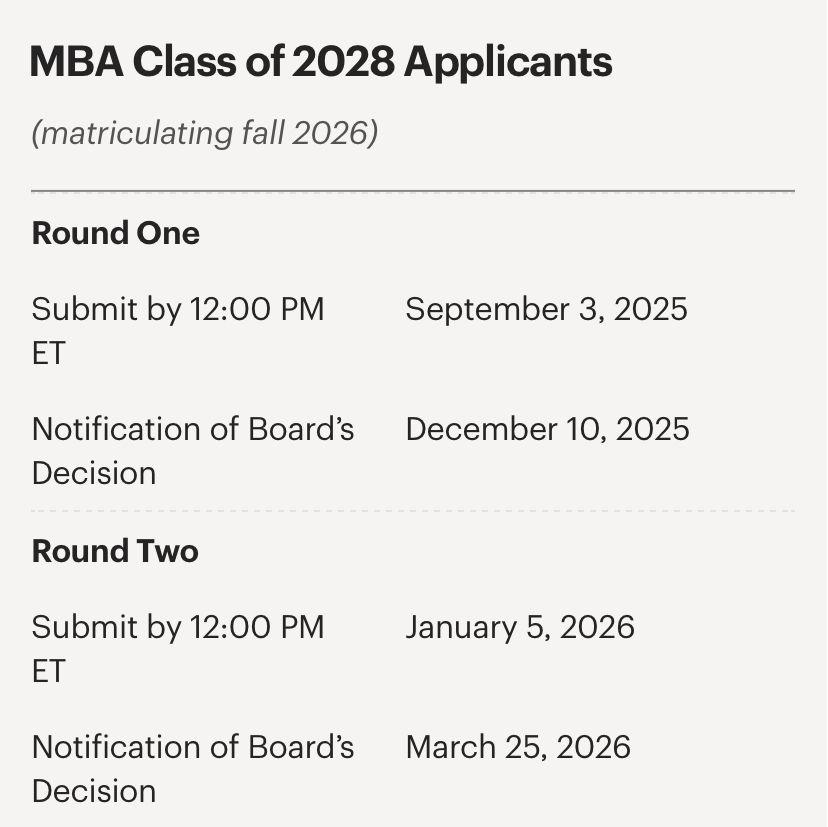
Task: Click the MBA Class of 2028 Applicants heading
Action: coord(321,62)
